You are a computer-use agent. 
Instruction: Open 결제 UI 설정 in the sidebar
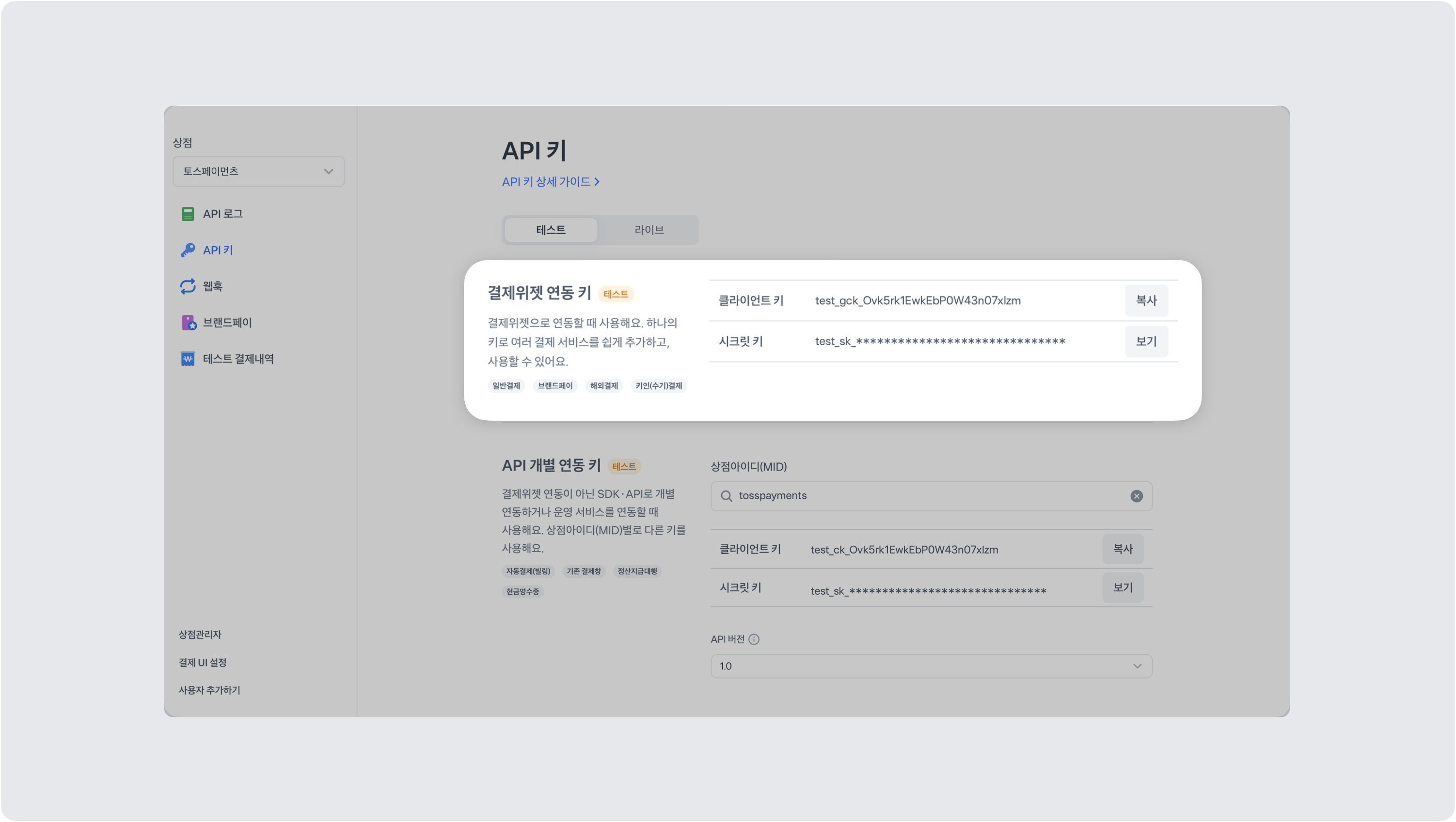pos(202,662)
